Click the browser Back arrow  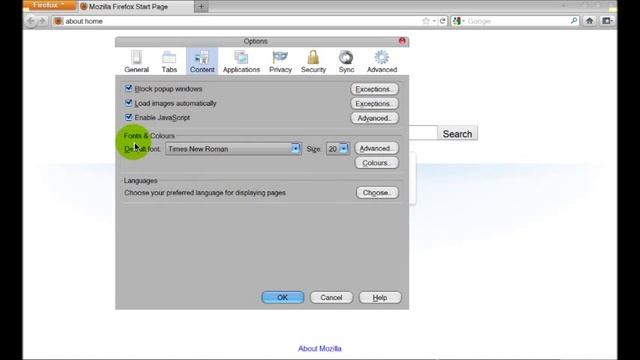pyautogui.click(x=31, y=21)
